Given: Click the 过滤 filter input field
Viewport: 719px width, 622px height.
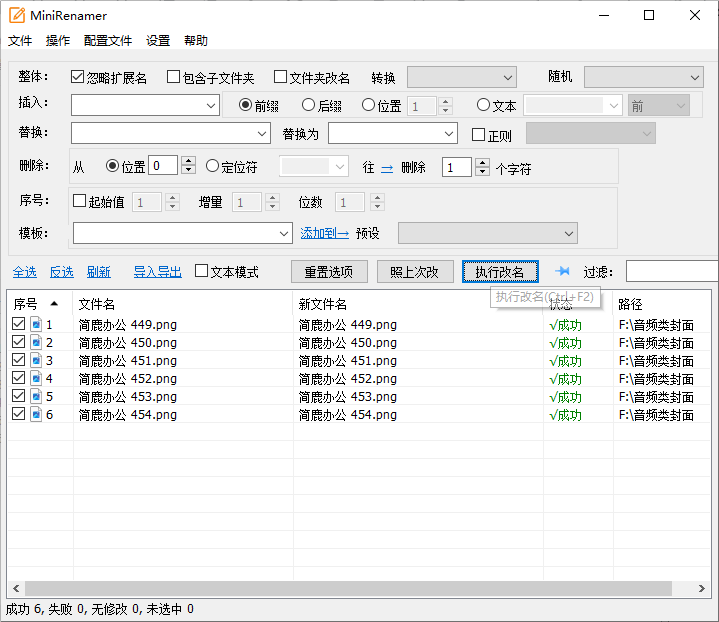Looking at the screenshot, I should coord(671,271).
